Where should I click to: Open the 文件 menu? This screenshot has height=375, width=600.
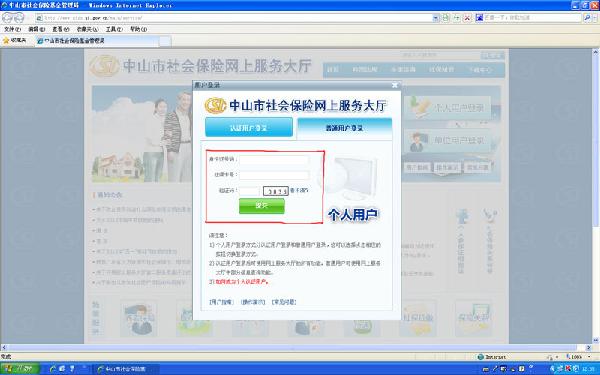[12, 29]
